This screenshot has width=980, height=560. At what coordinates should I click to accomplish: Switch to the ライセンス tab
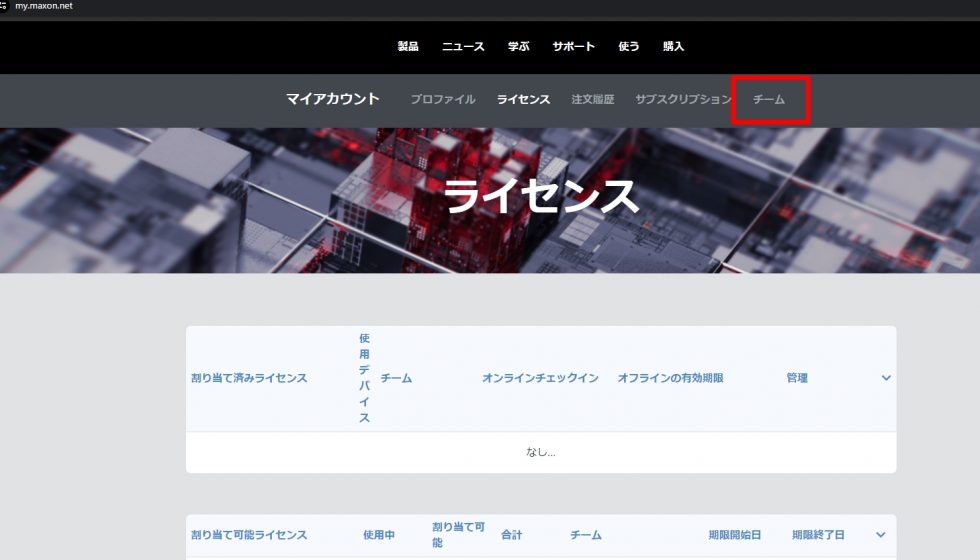(523, 99)
